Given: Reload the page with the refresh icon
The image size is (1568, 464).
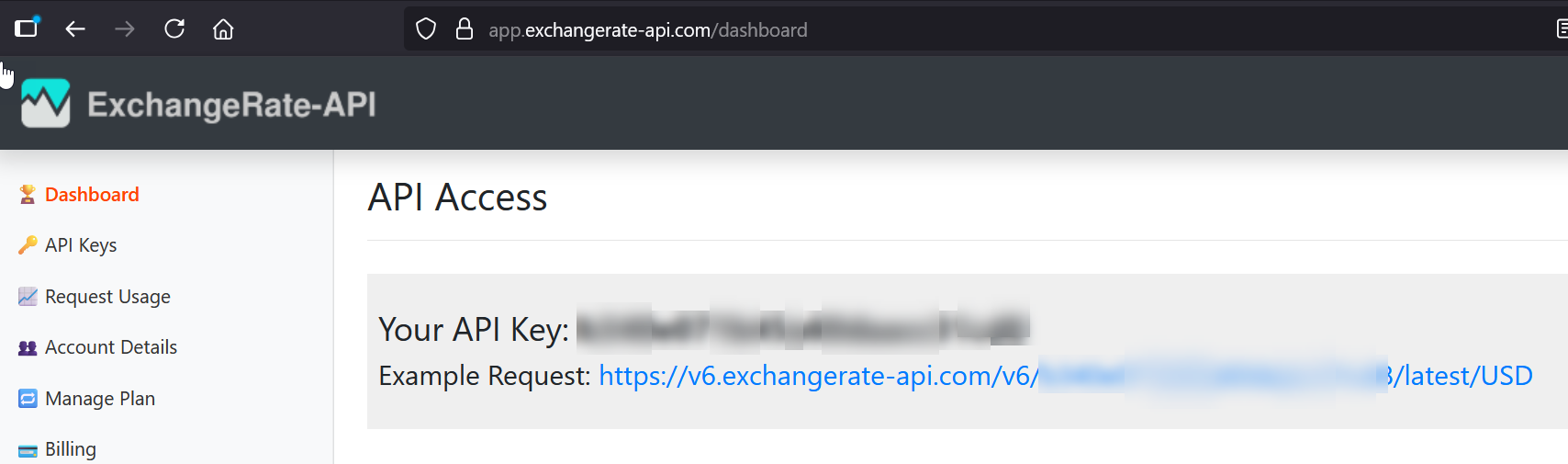Looking at the screenshot, I should [174, 29].
